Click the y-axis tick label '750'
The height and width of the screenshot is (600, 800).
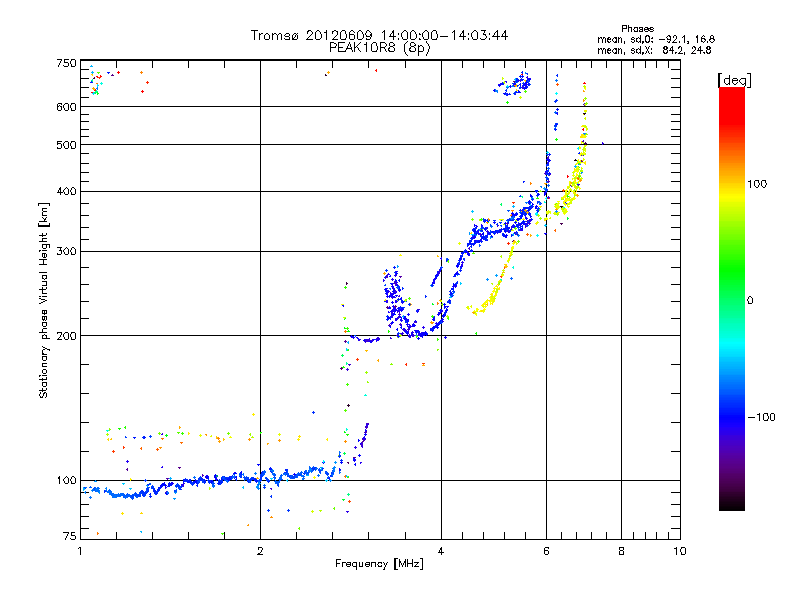pos(67,63)
